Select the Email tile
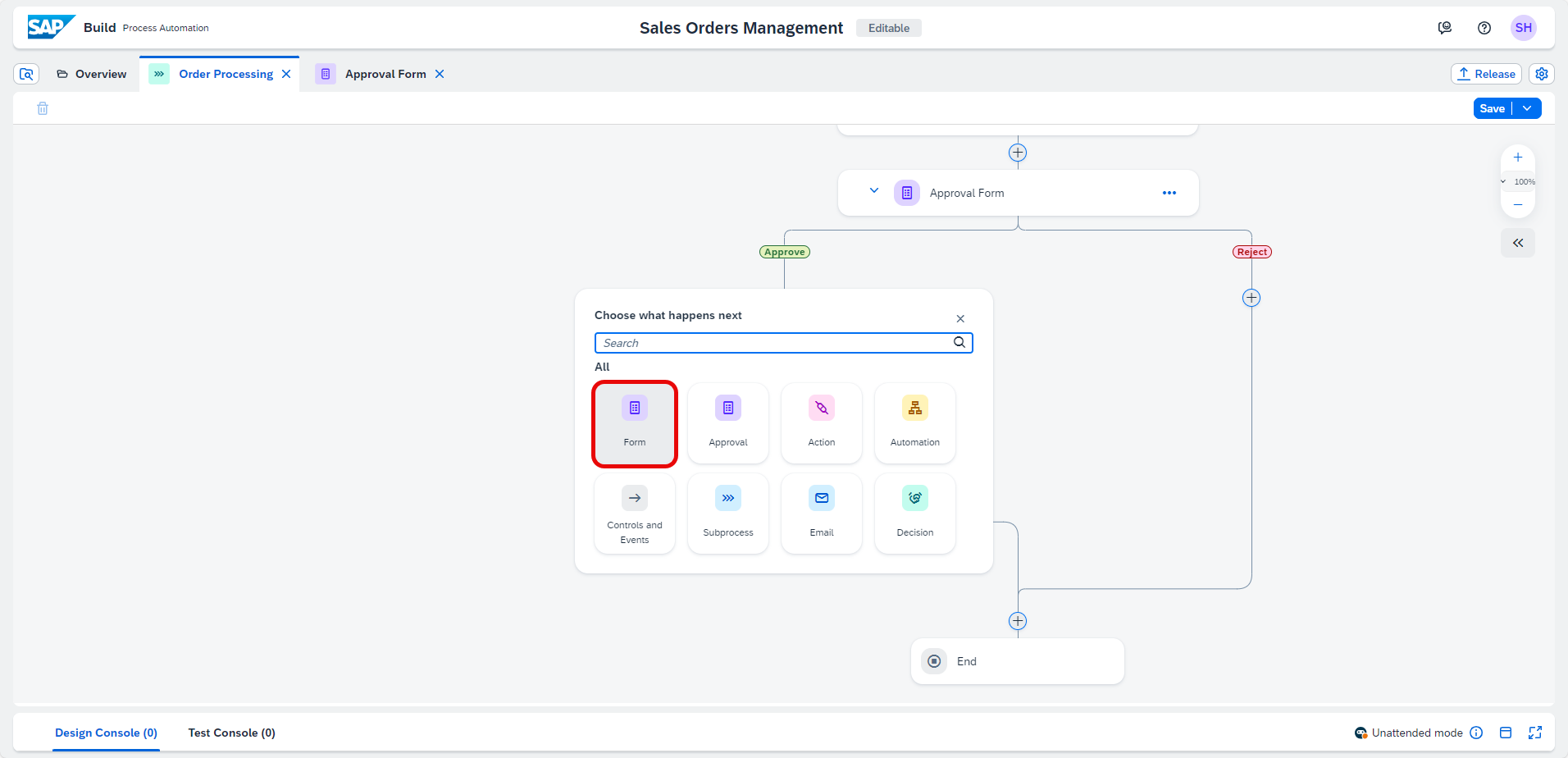The height and width of the screenshot is (758, 1568). pos(822,514)
